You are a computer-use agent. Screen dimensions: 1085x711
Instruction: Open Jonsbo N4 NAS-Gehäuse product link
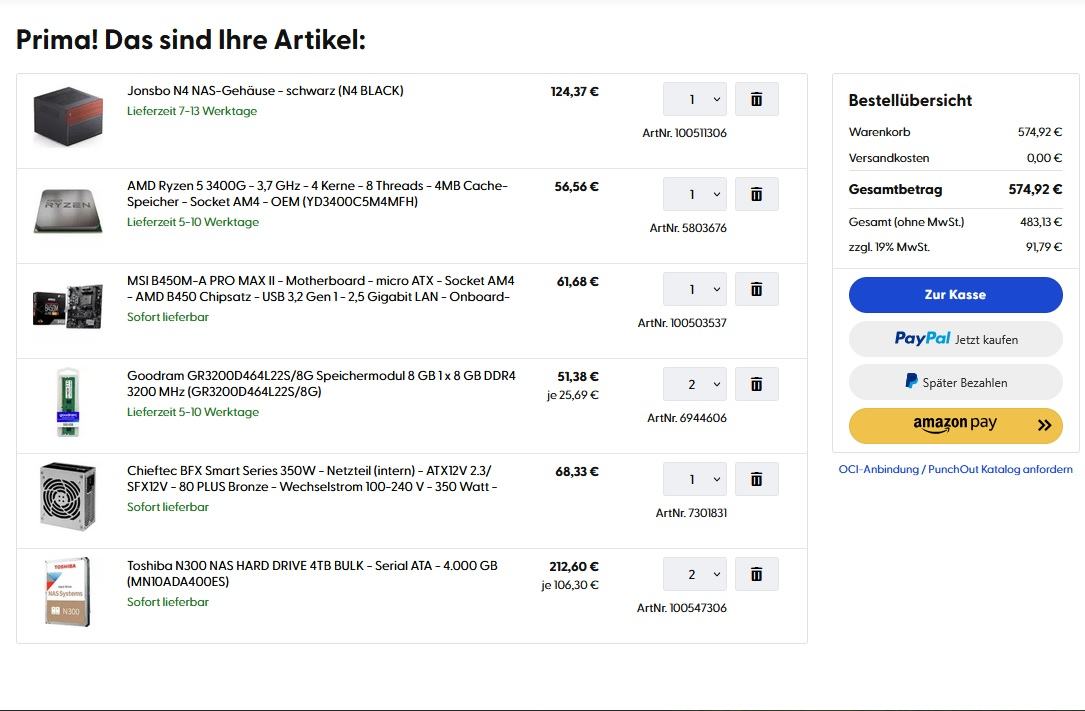(x=265, y=91)
